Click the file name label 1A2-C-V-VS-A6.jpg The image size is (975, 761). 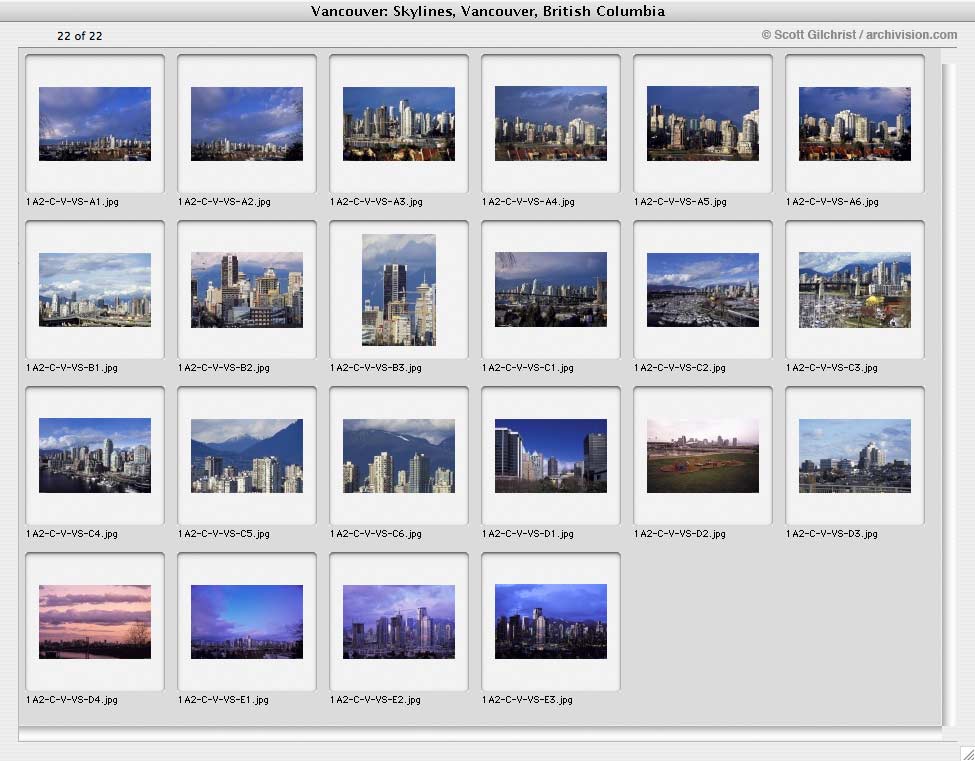click(833, 202)
